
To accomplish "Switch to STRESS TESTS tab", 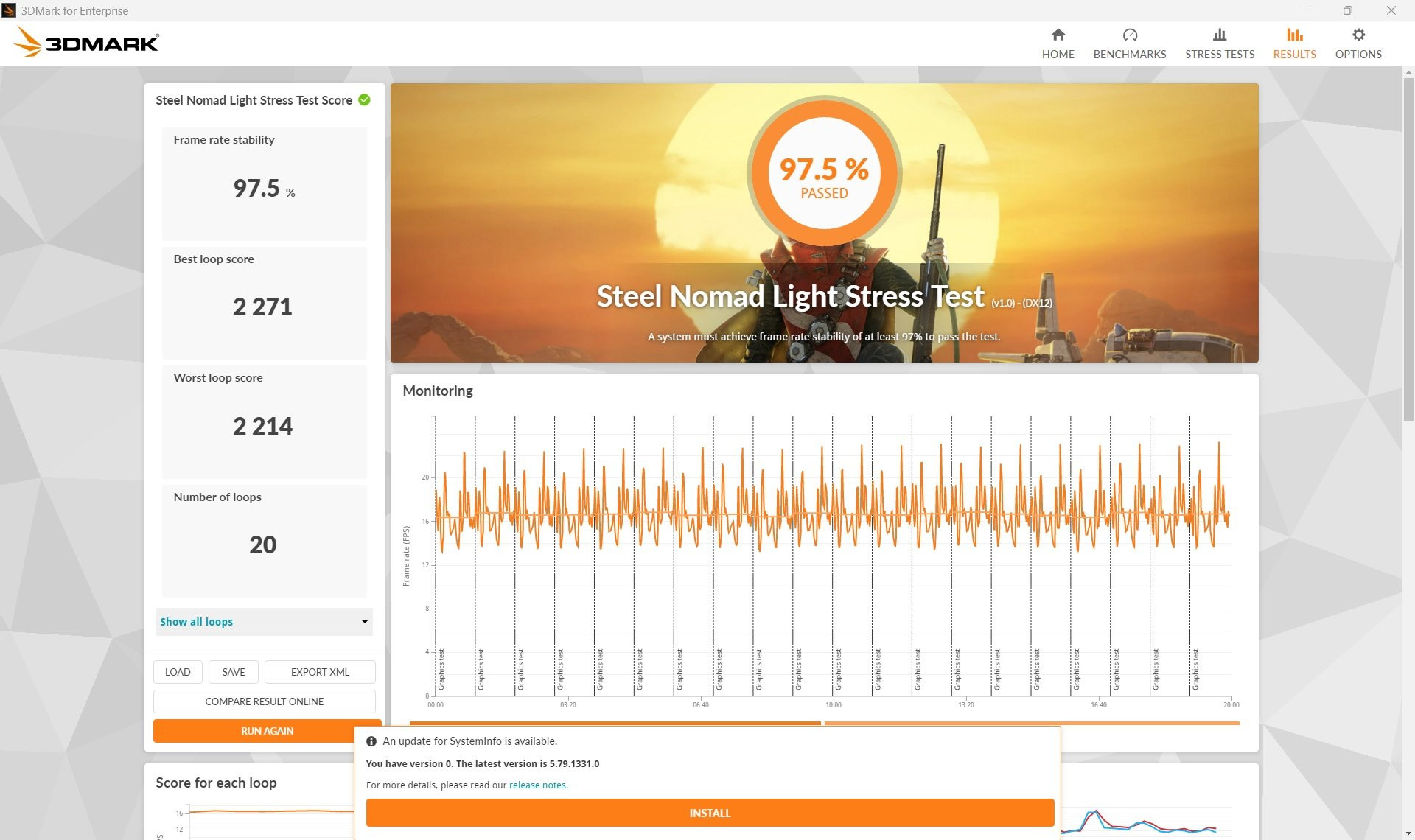I will point(1219,43).
